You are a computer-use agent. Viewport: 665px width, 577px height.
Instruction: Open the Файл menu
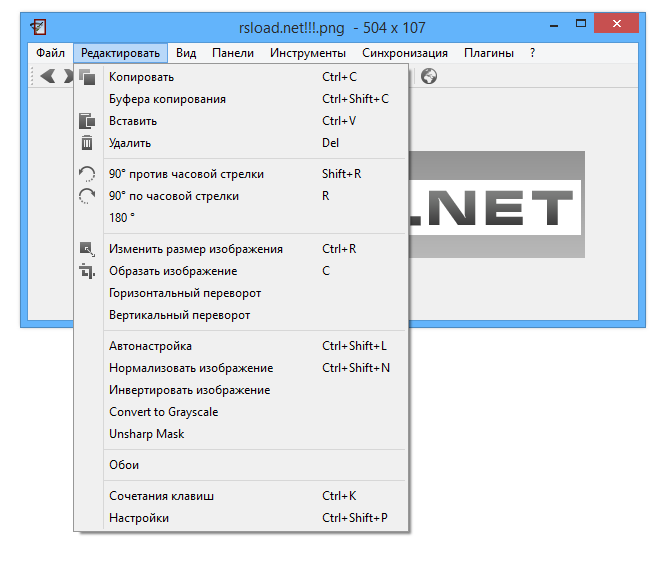coord(50,53)
